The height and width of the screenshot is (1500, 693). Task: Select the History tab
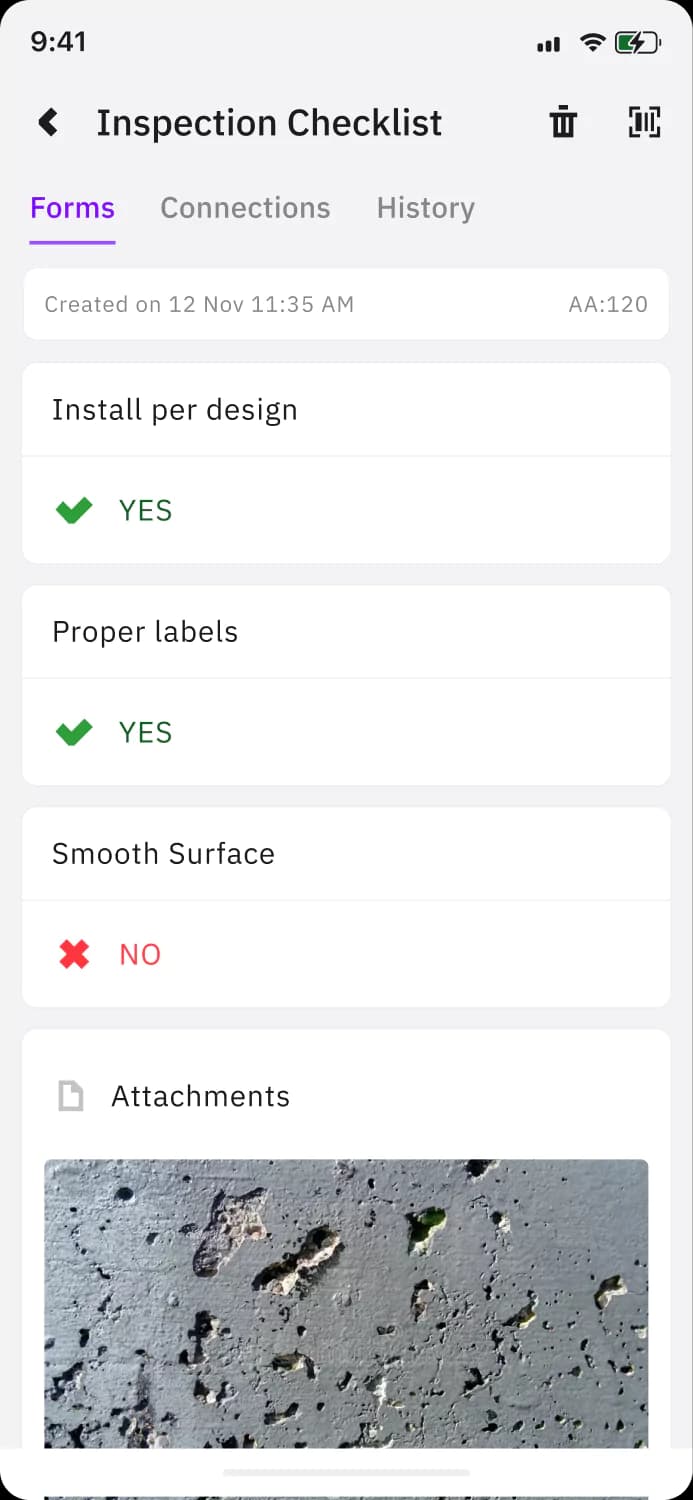coord(425,208)
